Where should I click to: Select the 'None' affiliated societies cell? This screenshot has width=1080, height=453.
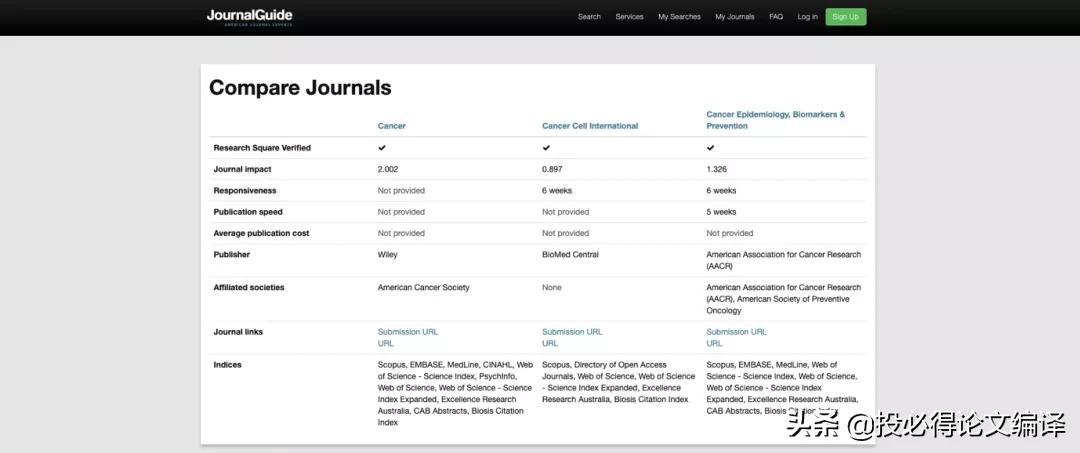pyautogui.click(x=552, y=288)
